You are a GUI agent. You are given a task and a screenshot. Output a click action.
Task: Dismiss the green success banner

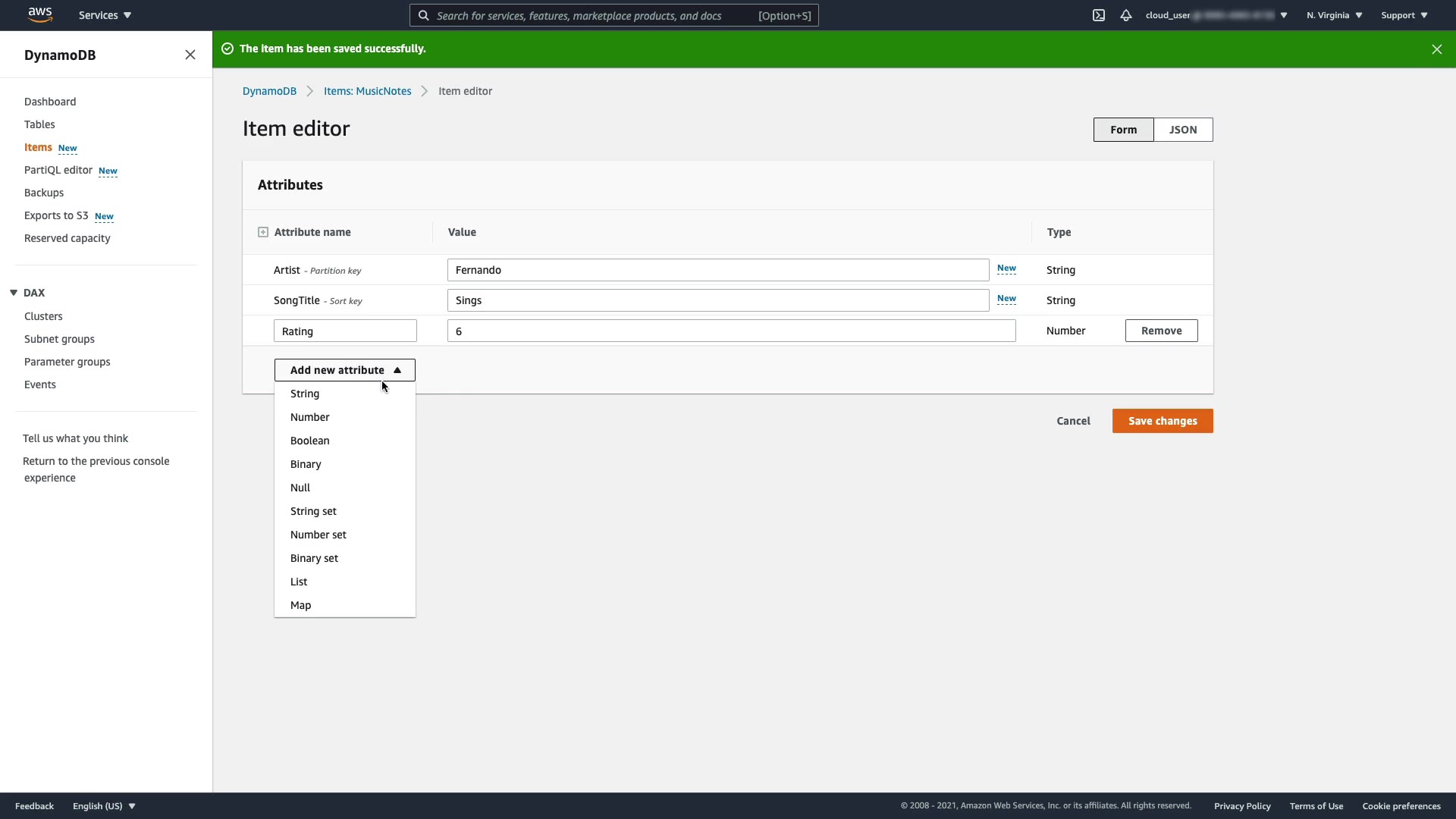(x=1436, y=49)
